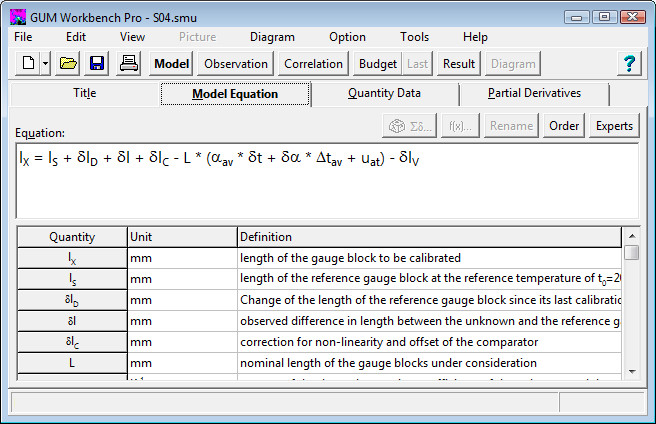Open the Correlation view
The height and width of the screenshot is (424, 656).
313,64
